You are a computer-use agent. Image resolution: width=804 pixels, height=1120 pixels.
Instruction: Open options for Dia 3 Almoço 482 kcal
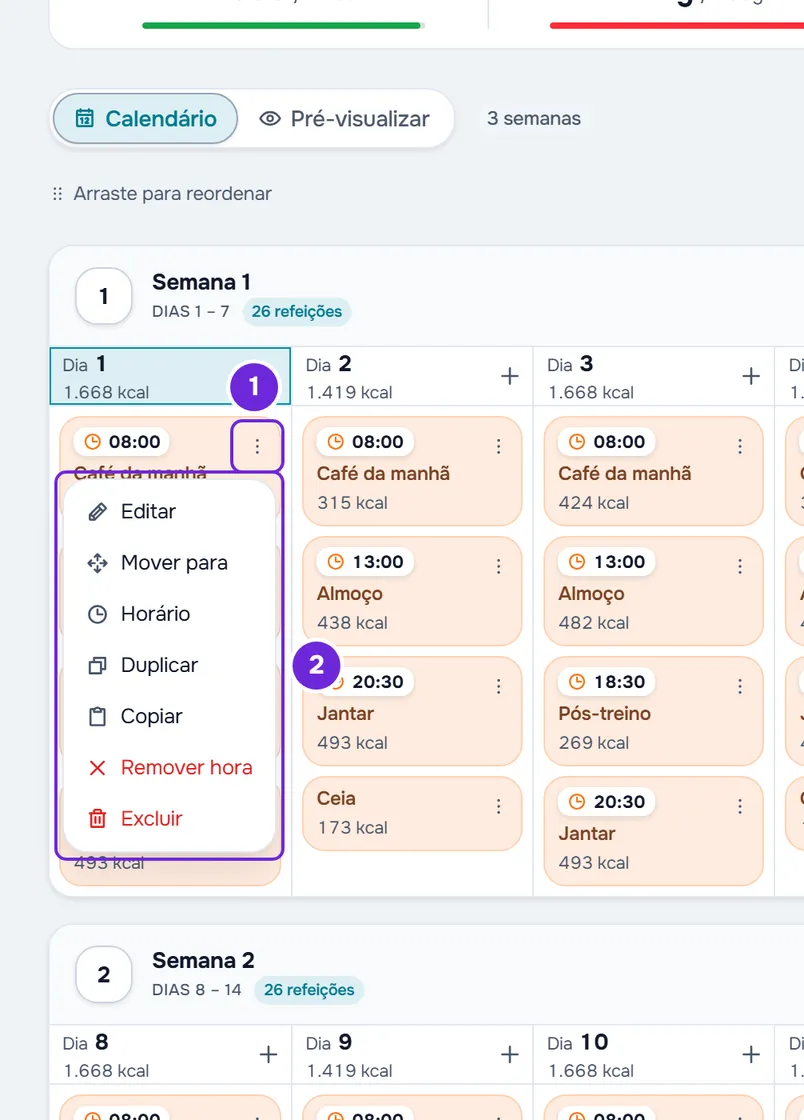tap(740, 566)
